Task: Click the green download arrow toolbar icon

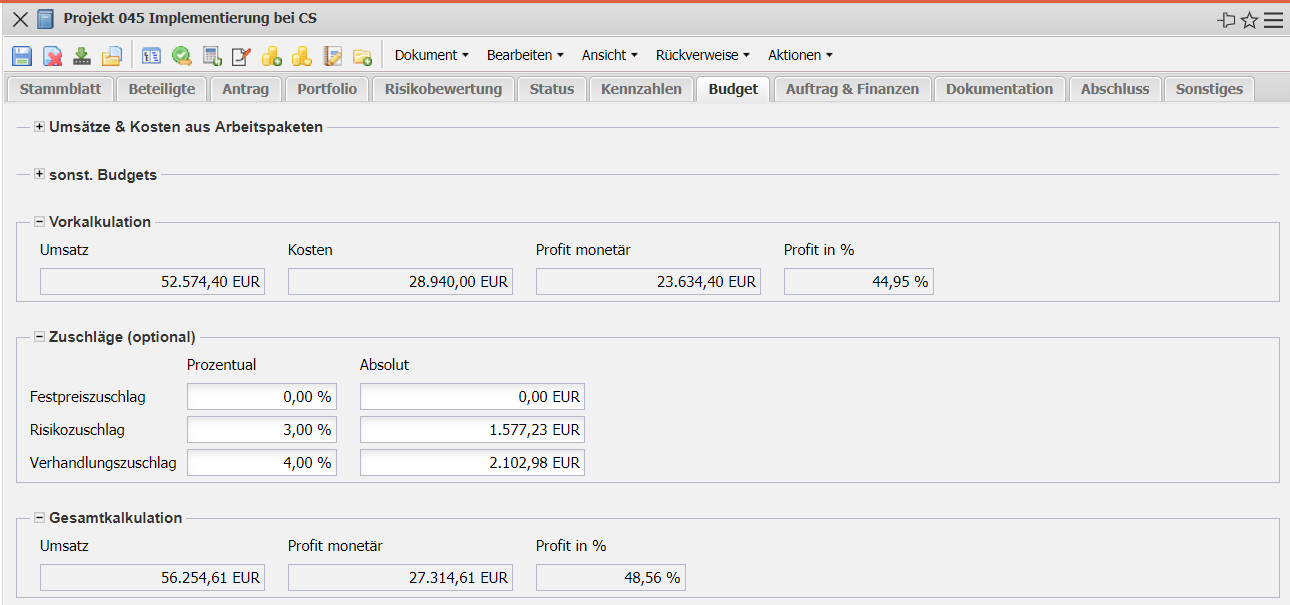Action: point(82,56)
